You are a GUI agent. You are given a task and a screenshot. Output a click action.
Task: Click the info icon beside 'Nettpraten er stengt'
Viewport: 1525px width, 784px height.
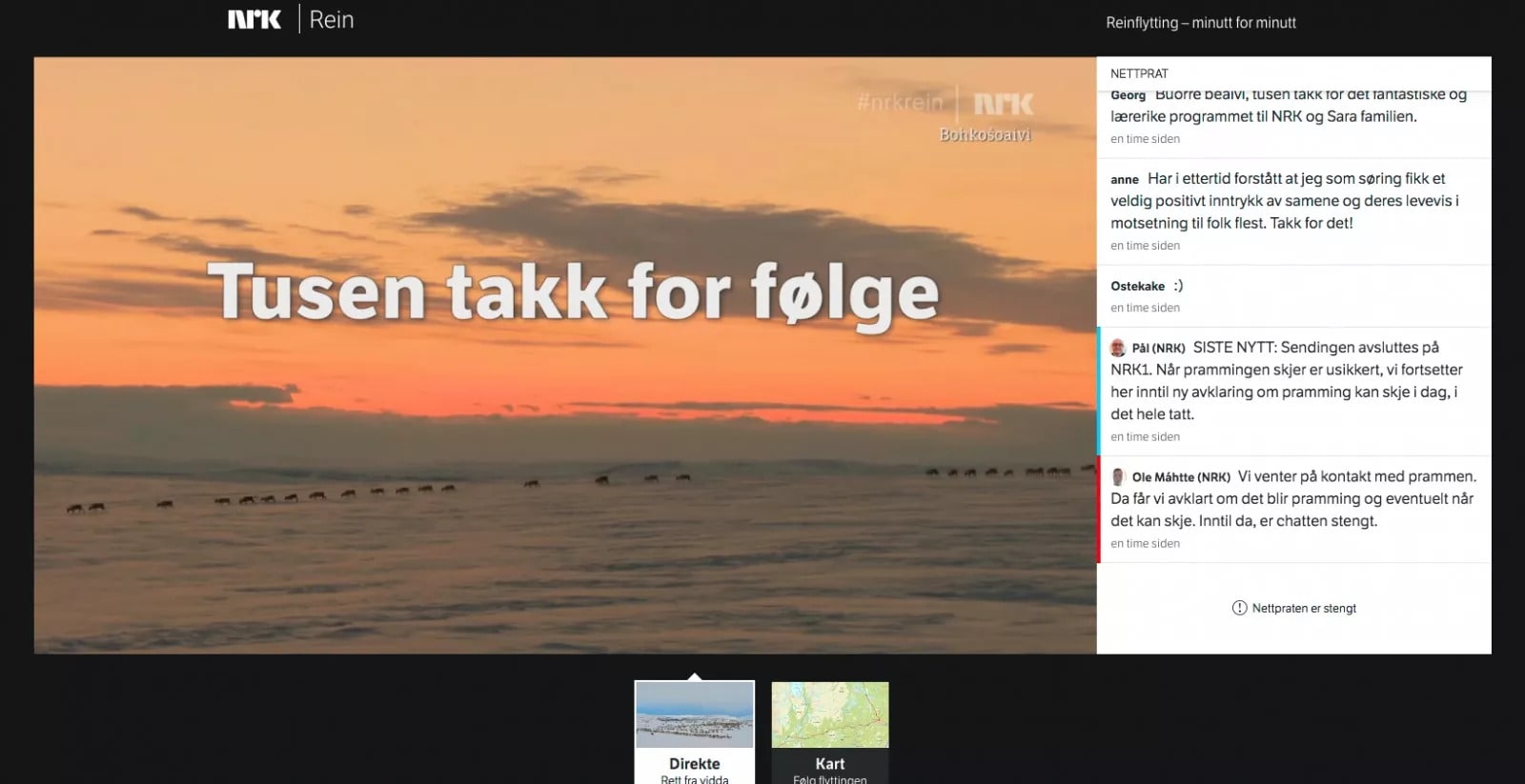(1239, 608)
